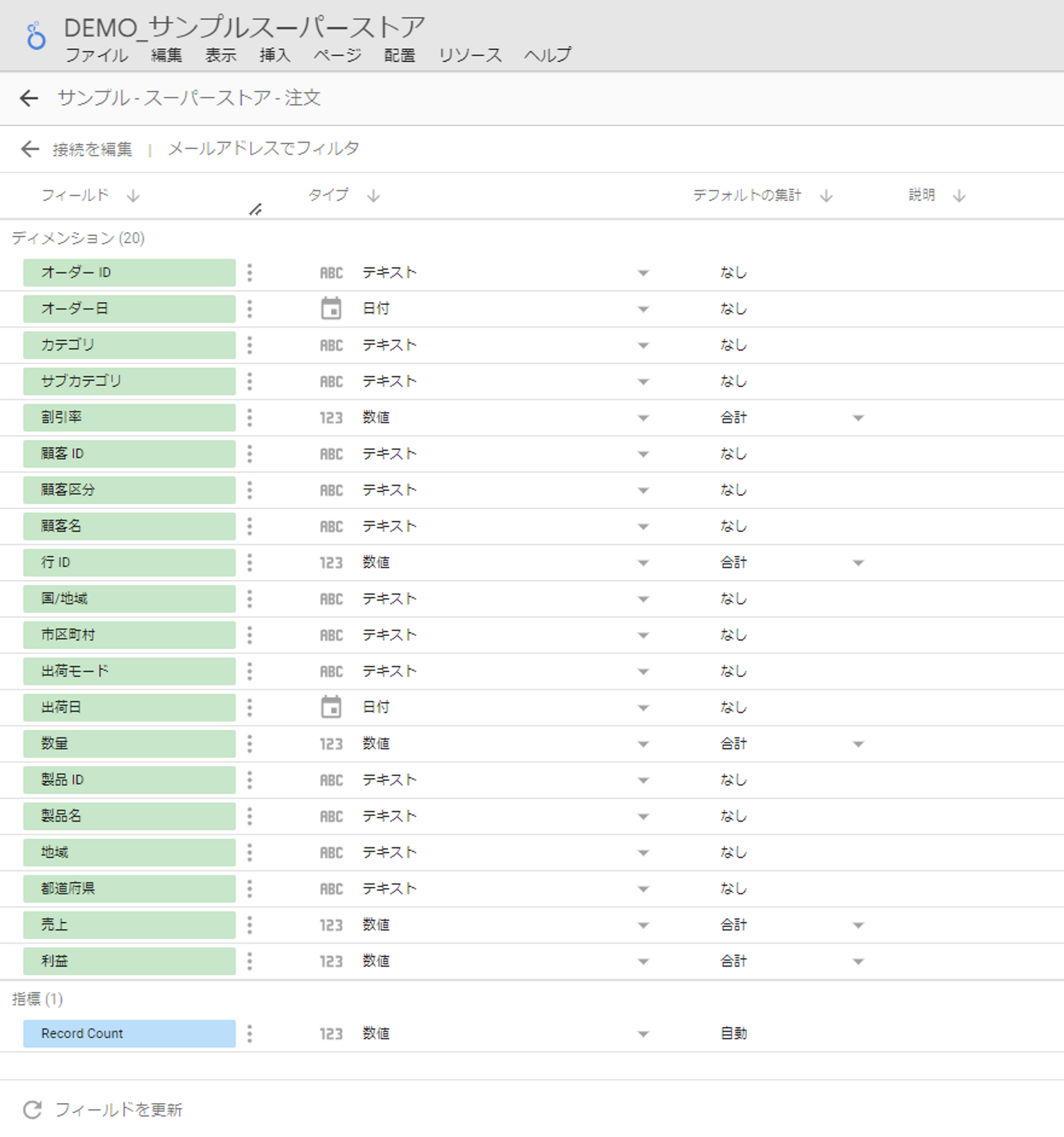Viewport: 1064px width, 1137px height.
Task: Open aggregation dropdown for 利益
Action: point(858,962)
